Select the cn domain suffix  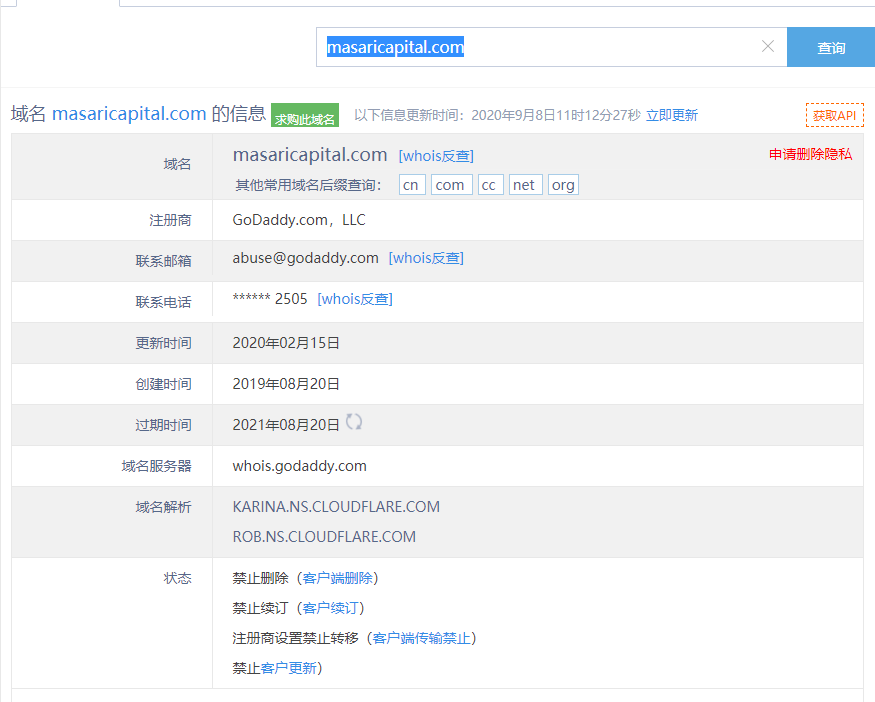pyautogui.click(x=412, y=185)
